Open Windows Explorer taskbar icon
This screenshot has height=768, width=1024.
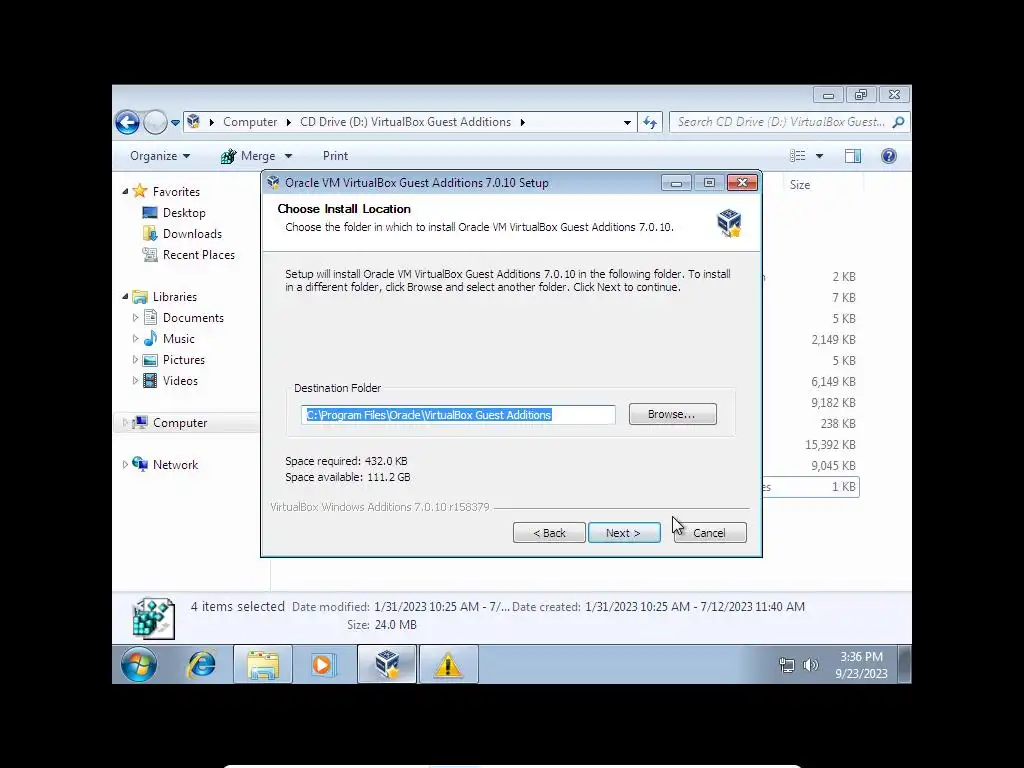tap(263, 664)
